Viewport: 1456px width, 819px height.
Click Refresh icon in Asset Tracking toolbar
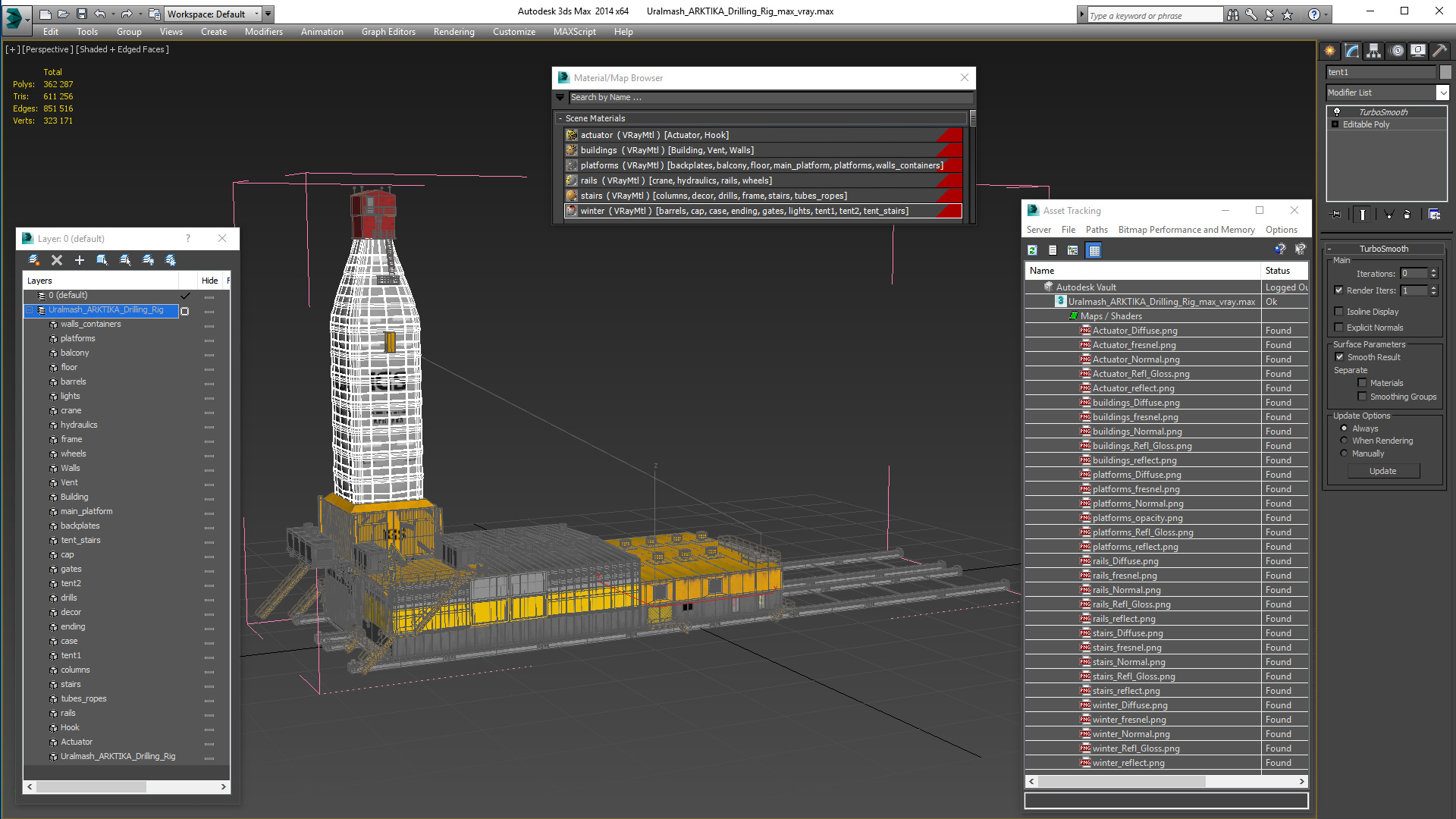[1032, 250]
